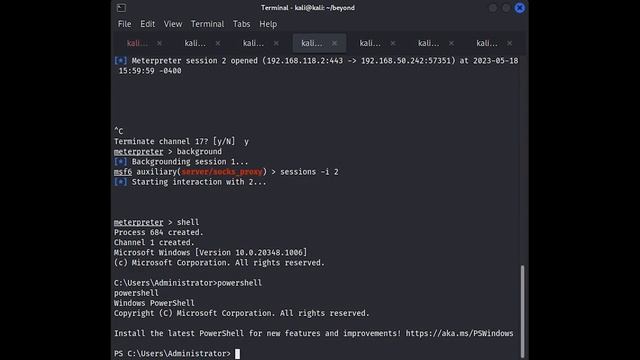Click the window title 'Terminal - kali@kali: ~/beyond'
Viewport: 640px width, 360px height.
[x=308, y=8]
